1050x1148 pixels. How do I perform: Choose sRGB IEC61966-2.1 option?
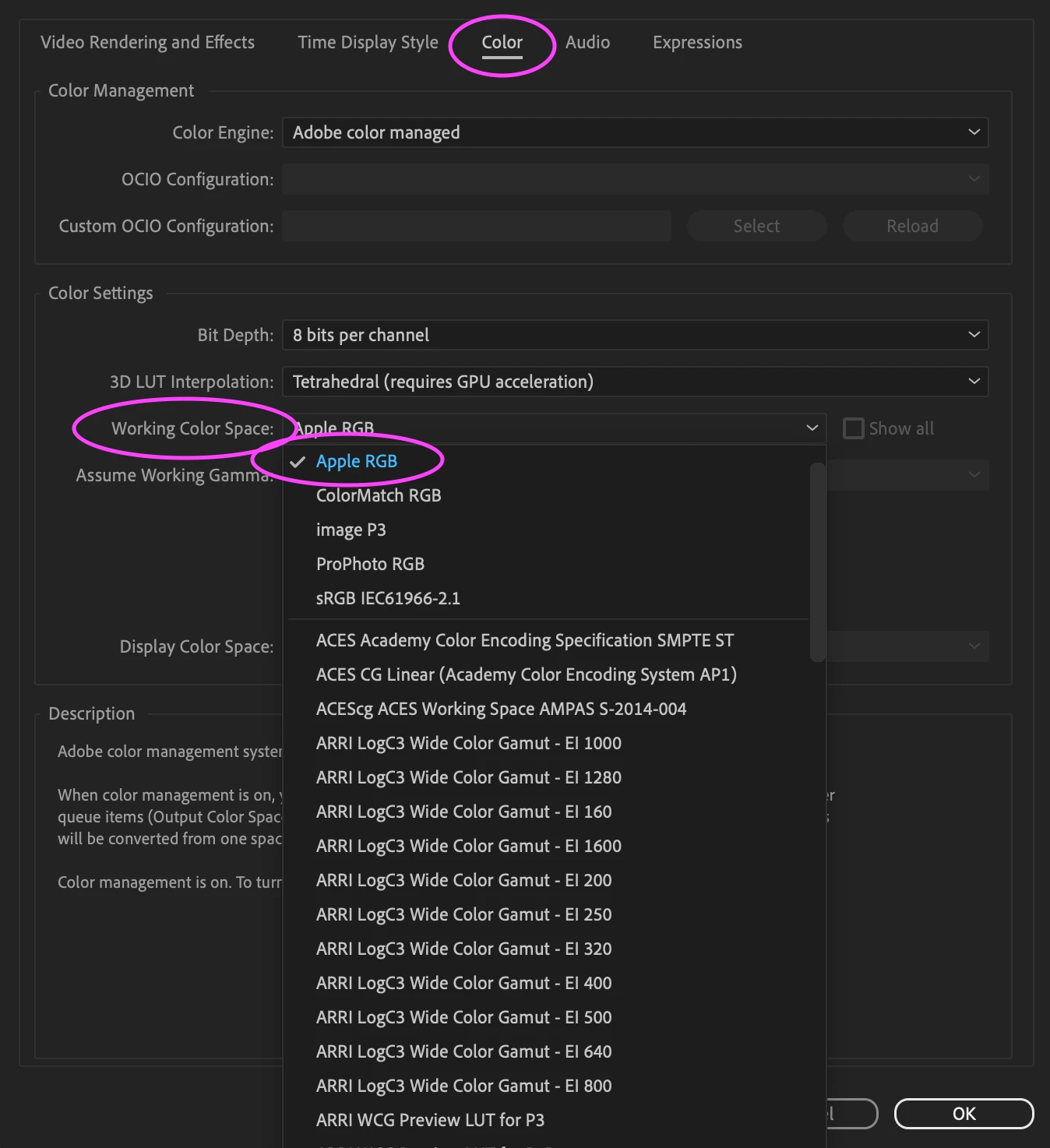546,598
